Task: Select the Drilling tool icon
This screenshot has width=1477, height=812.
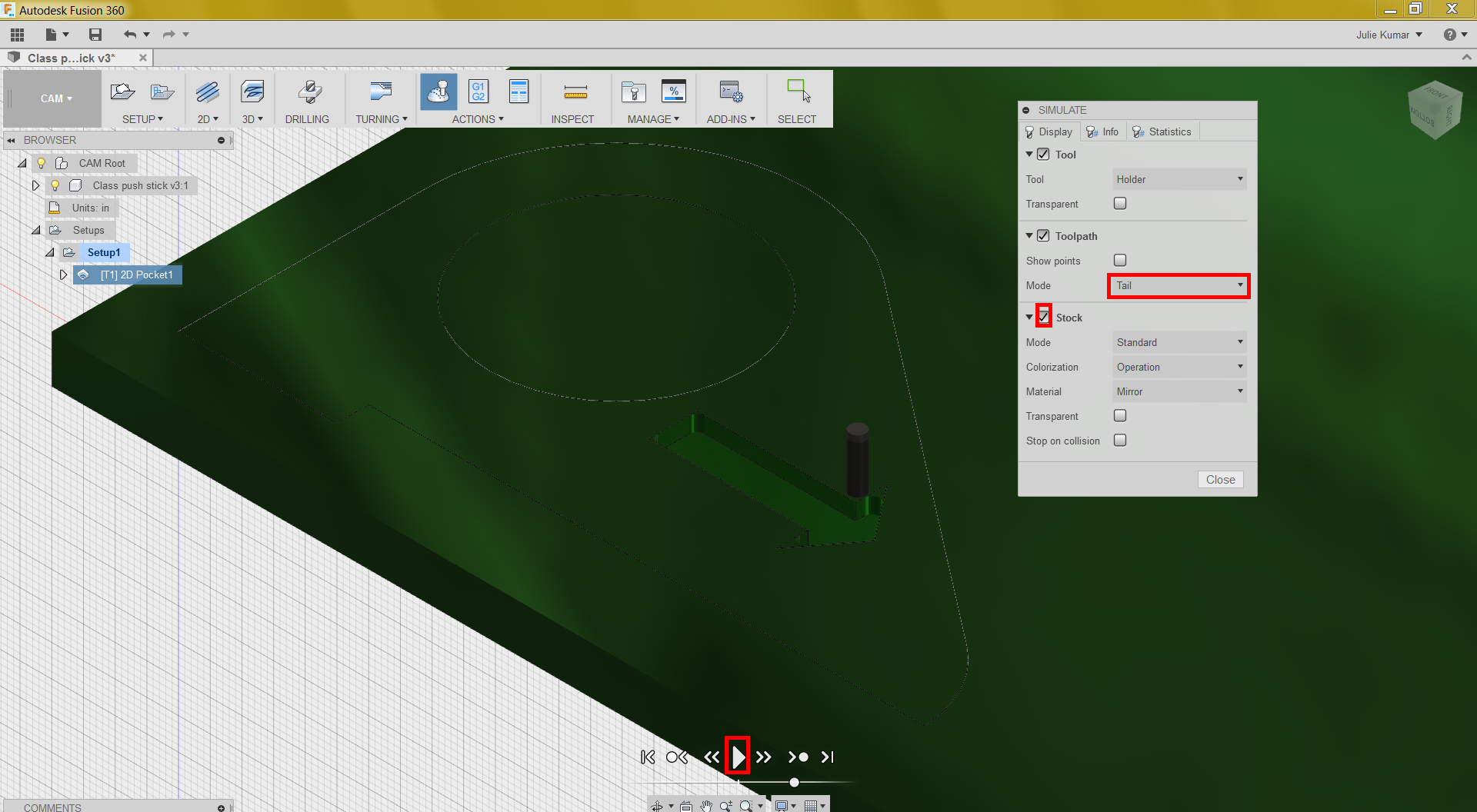Action: pos(309,92)
